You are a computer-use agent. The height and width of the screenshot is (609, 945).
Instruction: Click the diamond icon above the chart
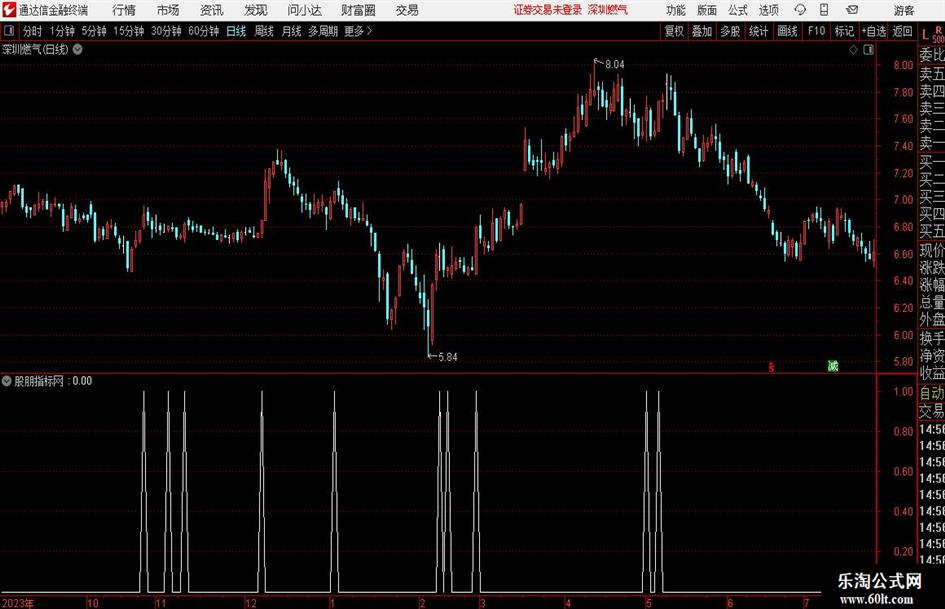[853, 50]
